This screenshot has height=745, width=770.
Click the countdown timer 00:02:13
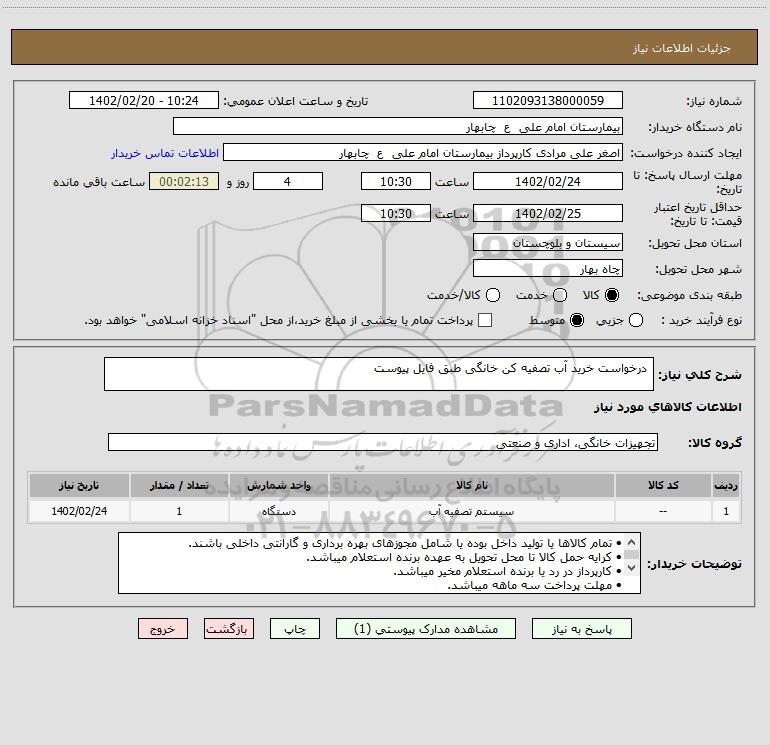[184, 181]
